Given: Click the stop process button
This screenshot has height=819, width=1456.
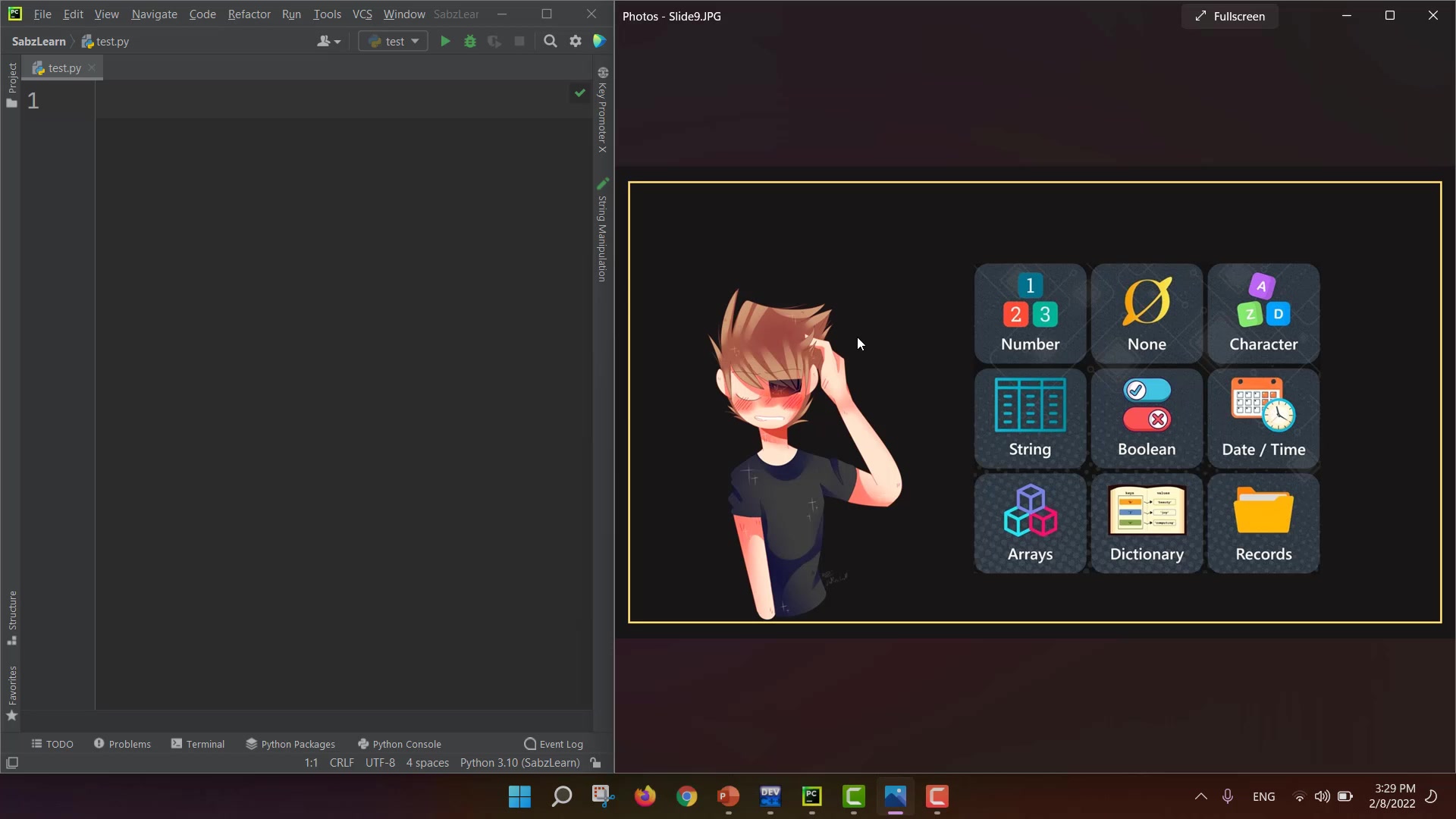Looking at the screenshot, I should coord(519,42).
